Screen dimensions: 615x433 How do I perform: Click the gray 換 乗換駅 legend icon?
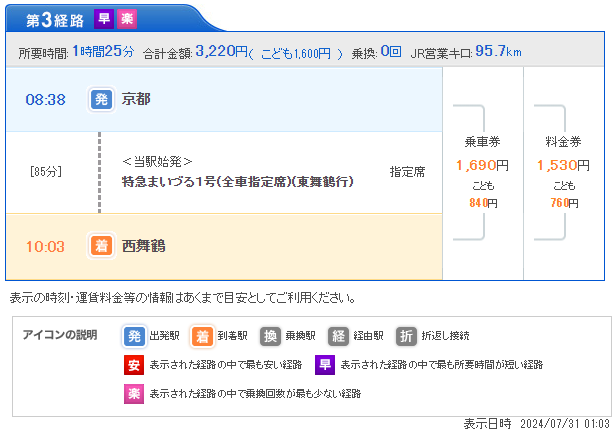[270, 336]
